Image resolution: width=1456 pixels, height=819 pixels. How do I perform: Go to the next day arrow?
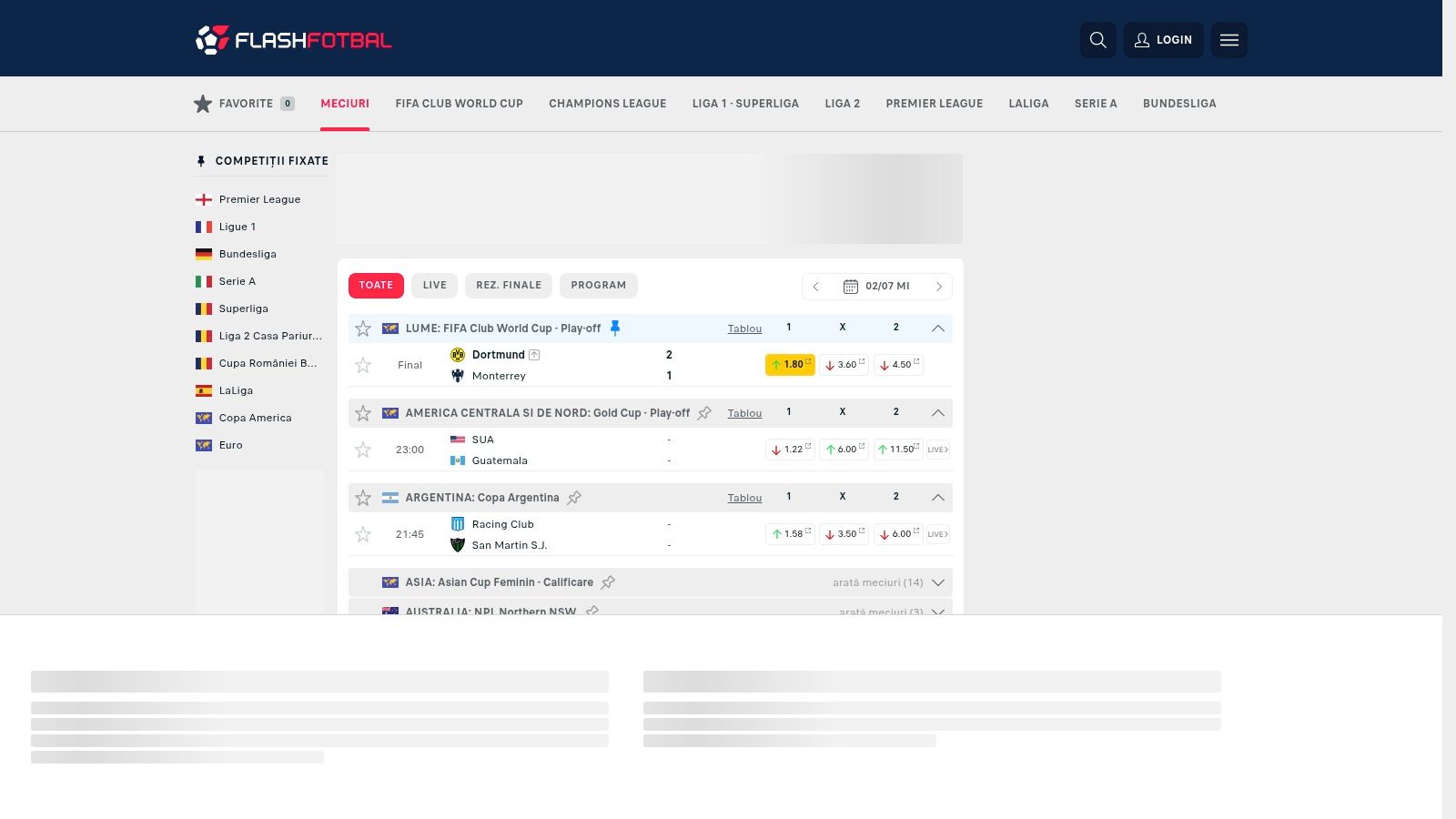[938, 287]
